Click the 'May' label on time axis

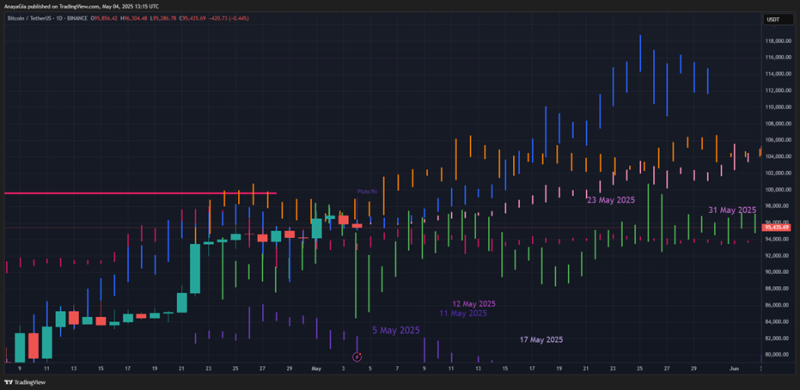pyautogui.click(x=316, y=368)
